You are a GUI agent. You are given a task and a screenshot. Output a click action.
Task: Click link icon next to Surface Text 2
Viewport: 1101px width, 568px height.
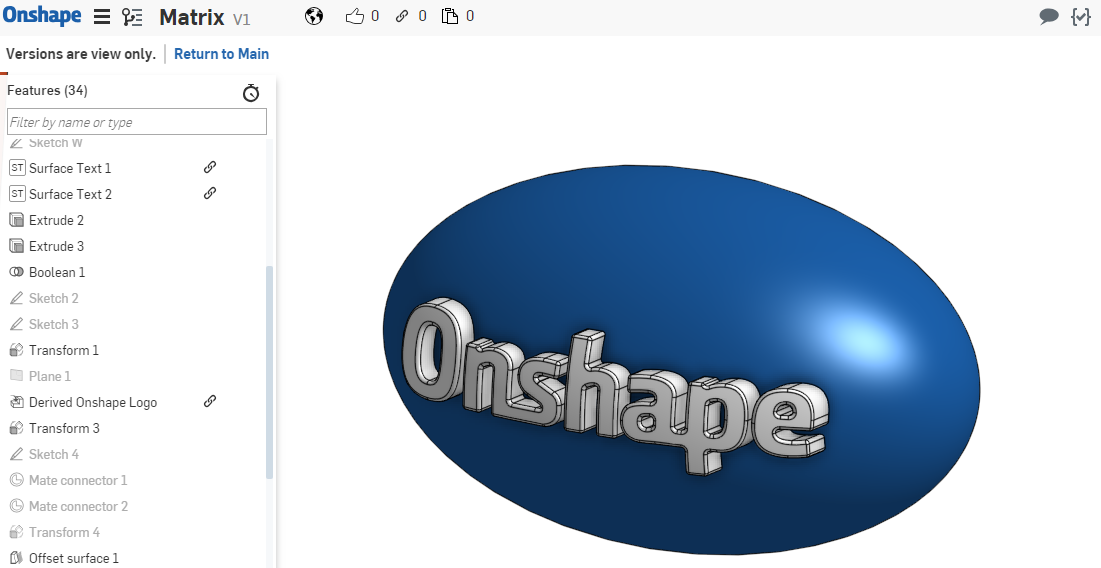[210, 193]
